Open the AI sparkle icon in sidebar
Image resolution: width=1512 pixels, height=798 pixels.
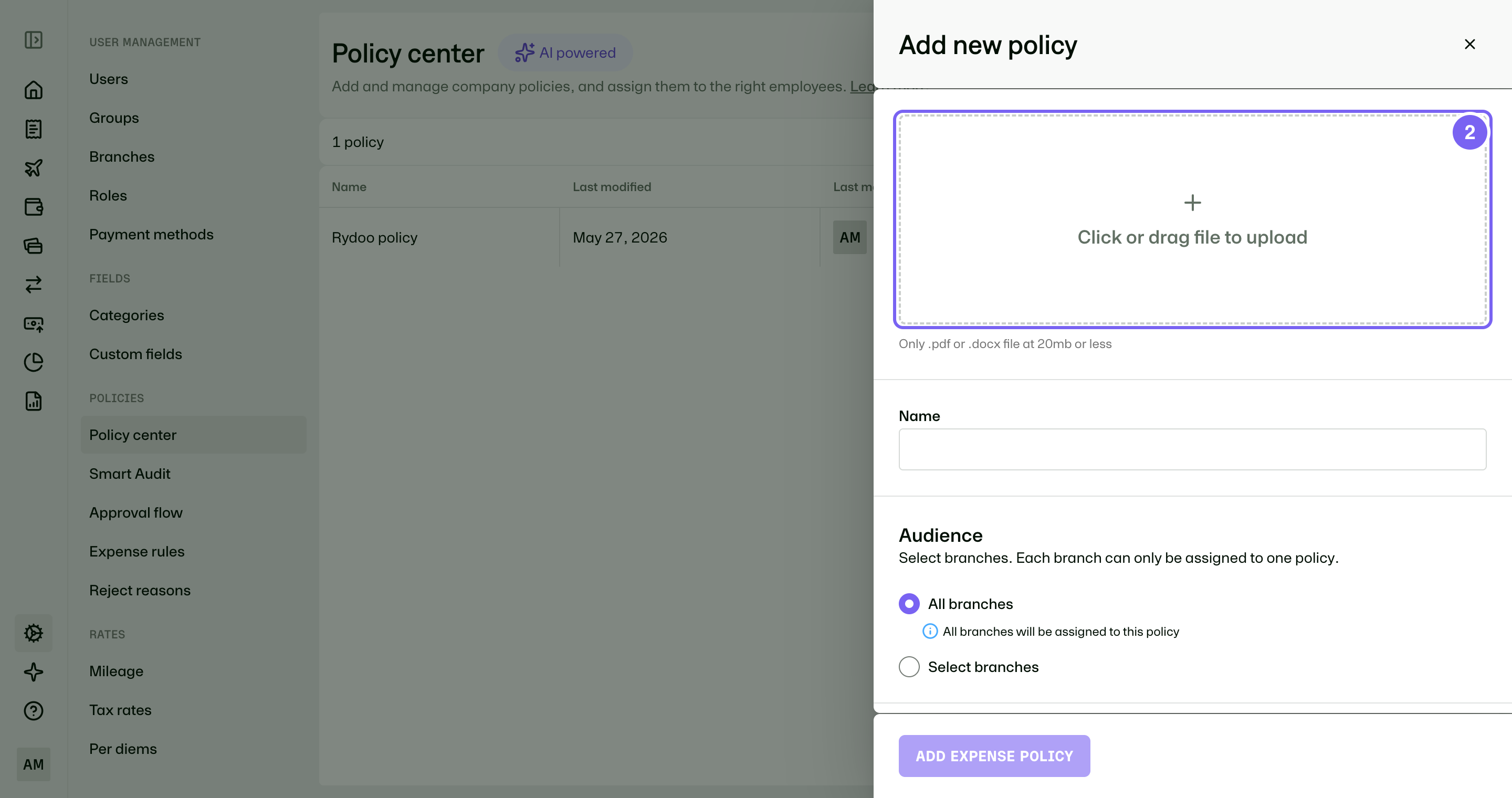(34, 672)
